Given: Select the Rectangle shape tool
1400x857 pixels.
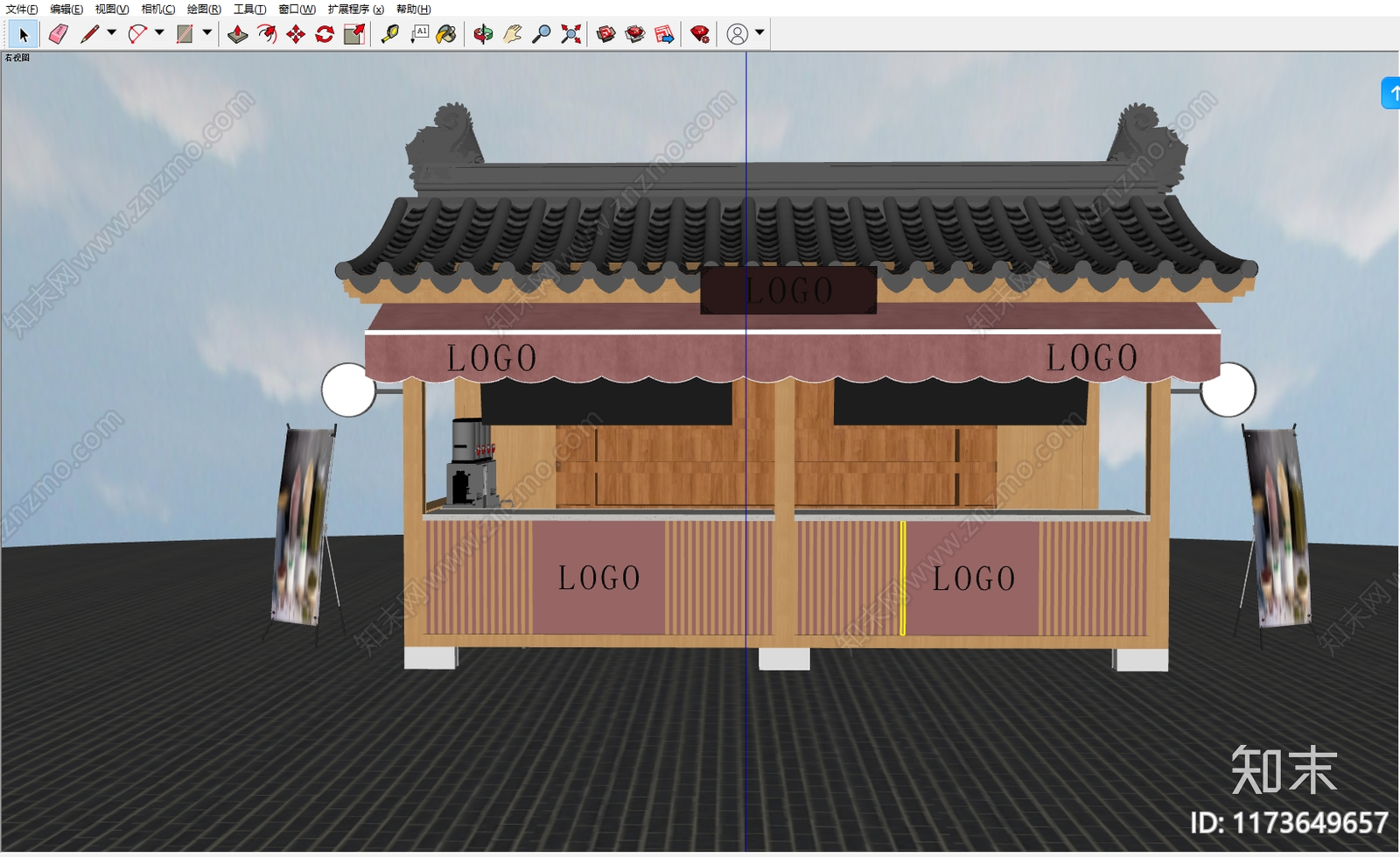Looking at the screenshot, I should tap(185, 34).
